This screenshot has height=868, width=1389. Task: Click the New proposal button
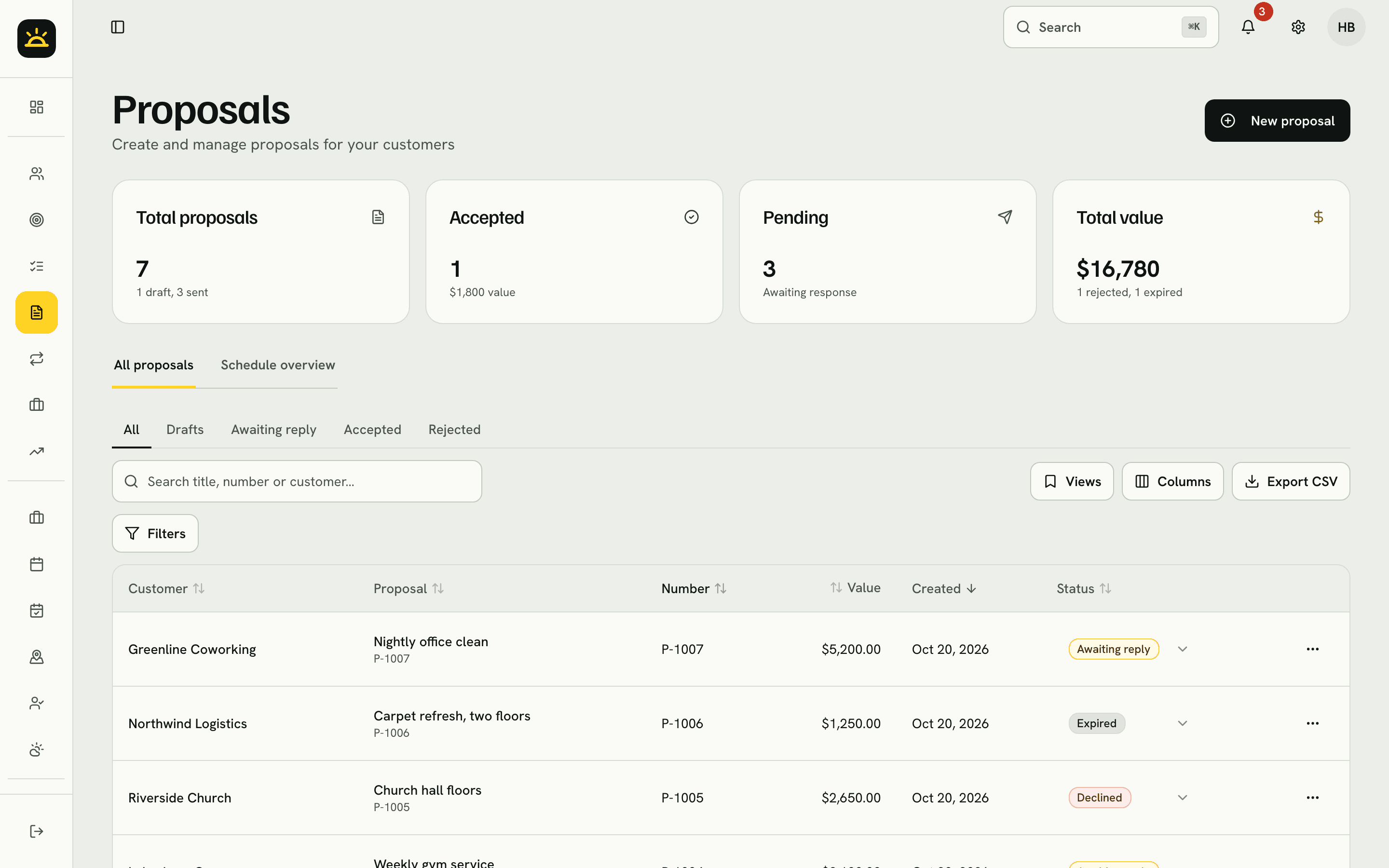point(1277,121)
